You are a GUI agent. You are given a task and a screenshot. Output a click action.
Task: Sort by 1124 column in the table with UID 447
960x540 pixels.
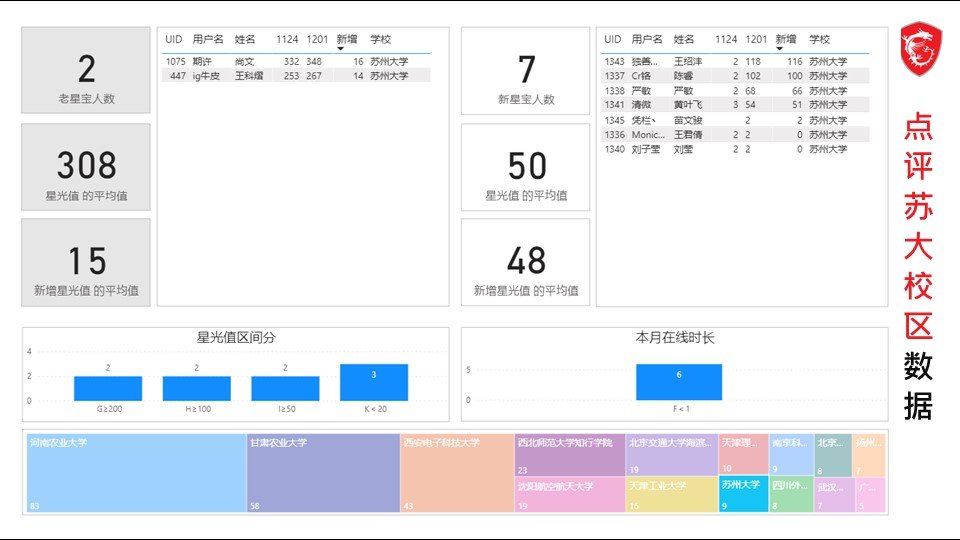[287, 39]
